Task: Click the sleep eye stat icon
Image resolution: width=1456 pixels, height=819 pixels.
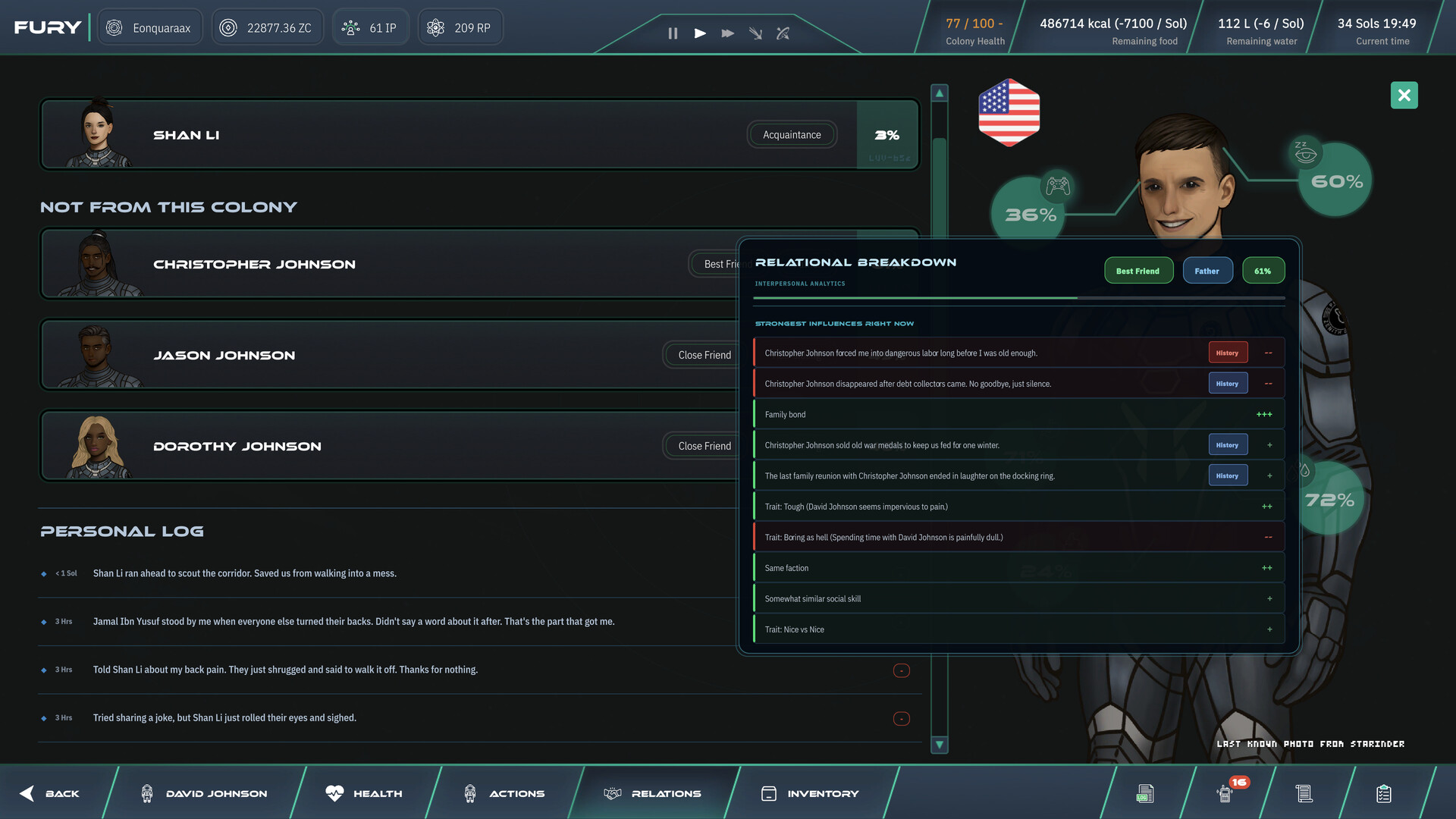Action: pyautogui.click(x=1305, y=154)
